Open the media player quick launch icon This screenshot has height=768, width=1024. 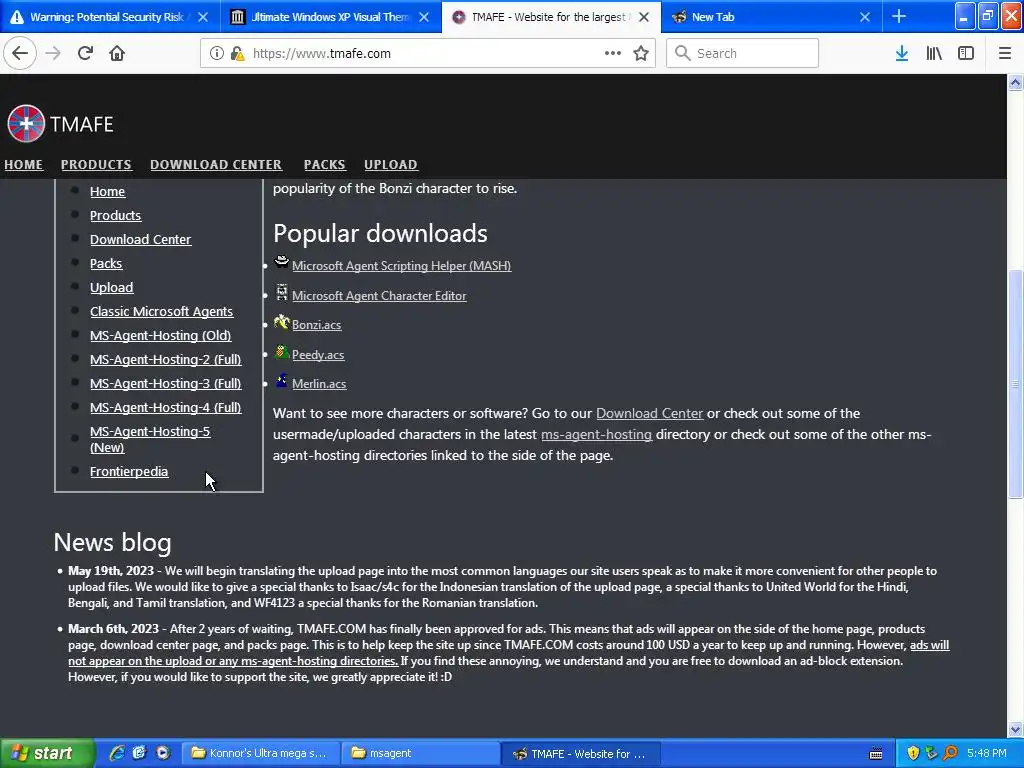(x=163, y=753)
